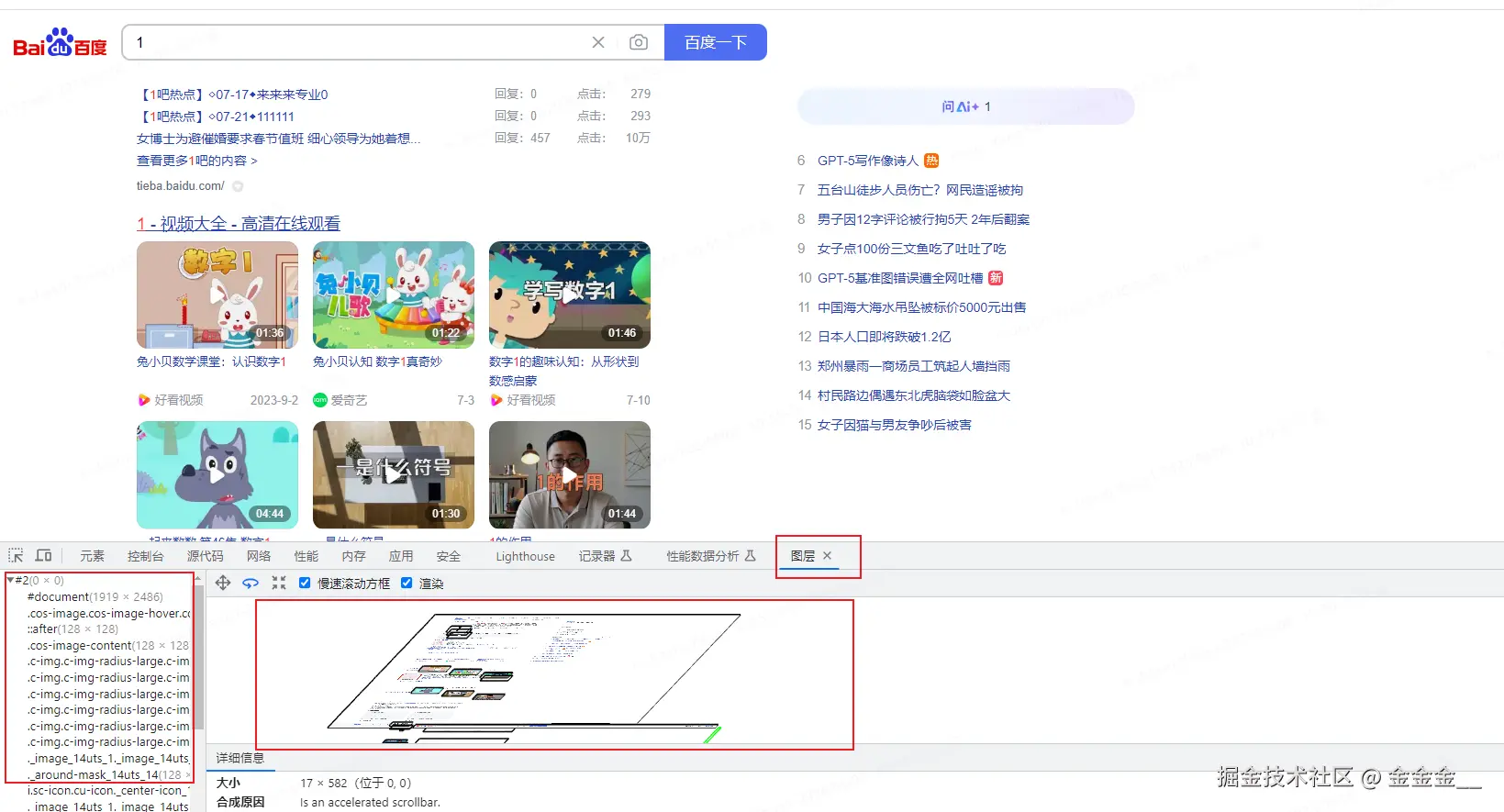This screenshot has height=812, width=1504.
Task: Open hot topic 村民路边偶遇东北虎
Action: coord(914,395)
